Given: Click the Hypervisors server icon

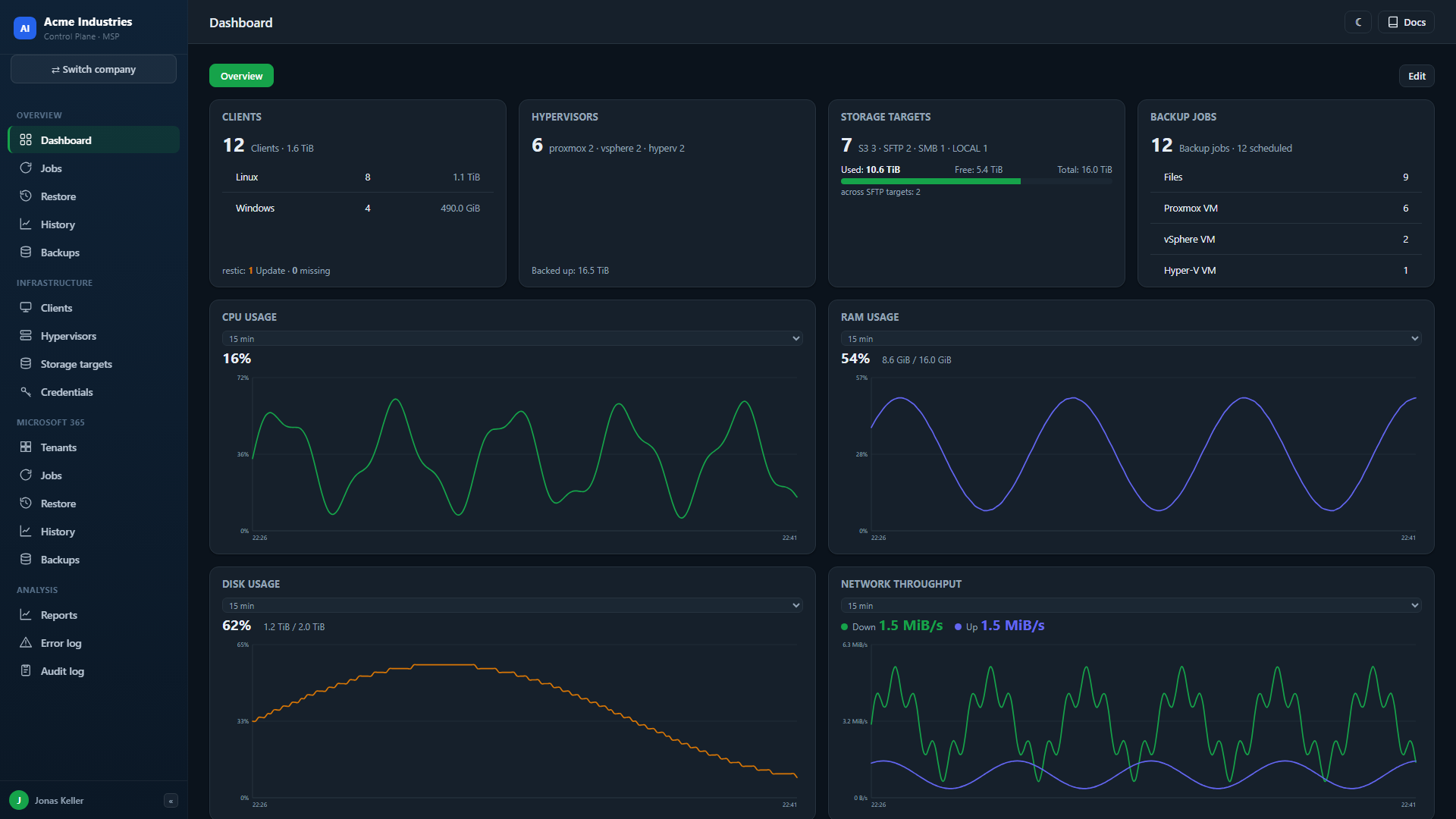Looking at the screenshot, I should 26,336.
